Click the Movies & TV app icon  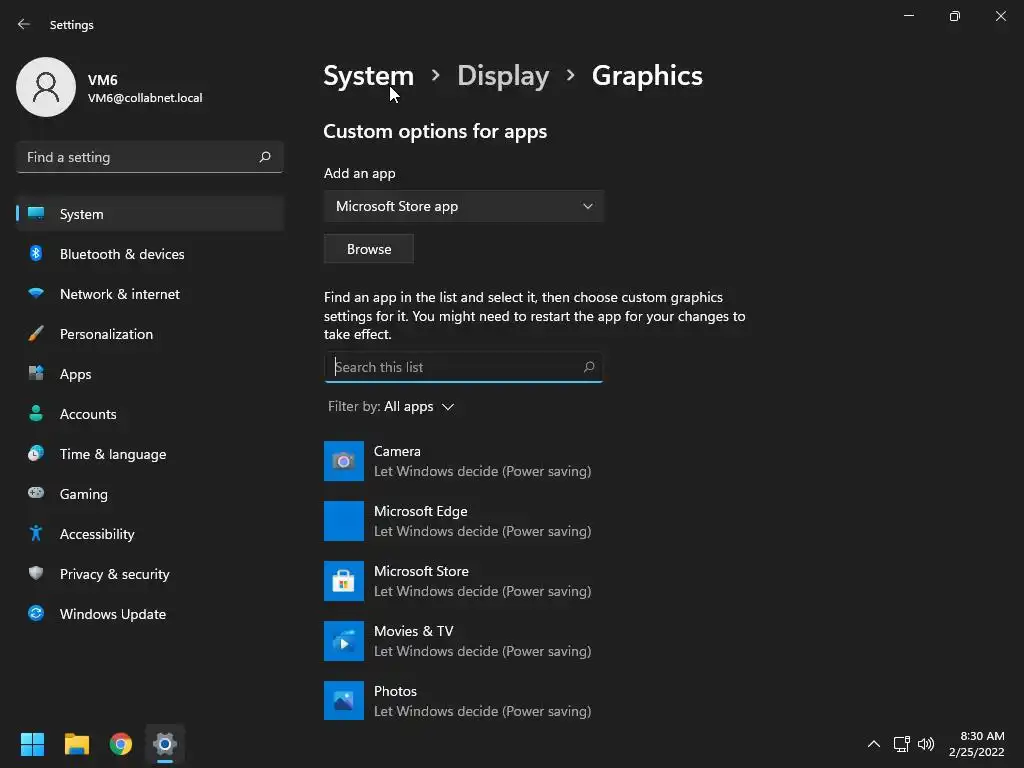pyautogui.click(x=343, y=641)
